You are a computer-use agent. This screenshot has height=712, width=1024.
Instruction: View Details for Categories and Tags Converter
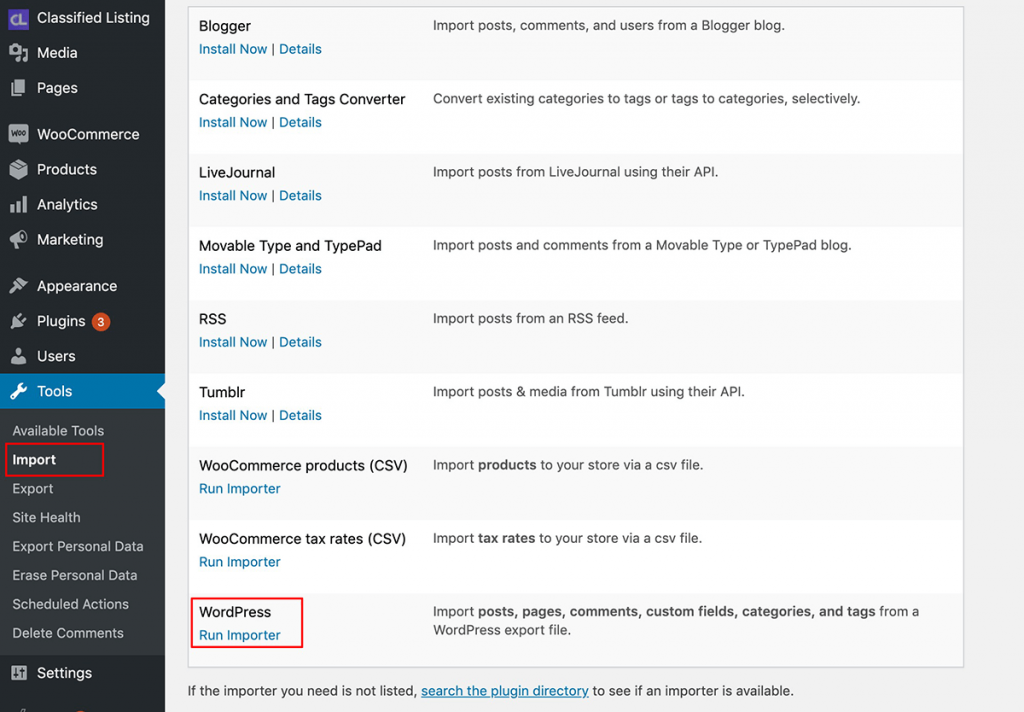300,122
